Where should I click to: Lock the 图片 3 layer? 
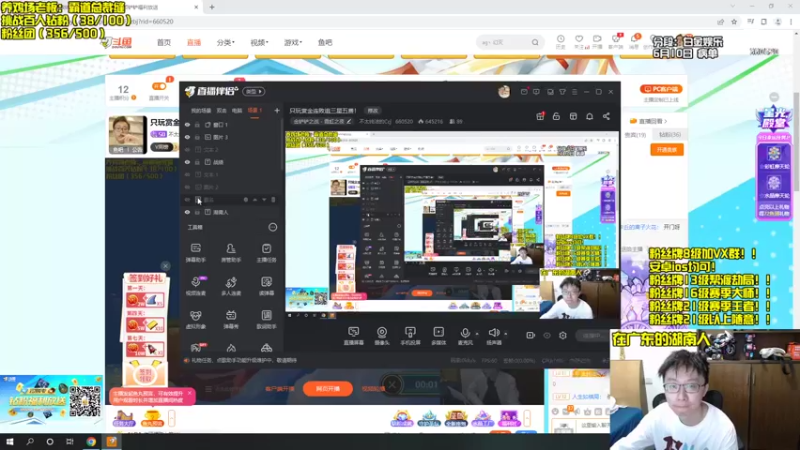click(x=197, y=137)
